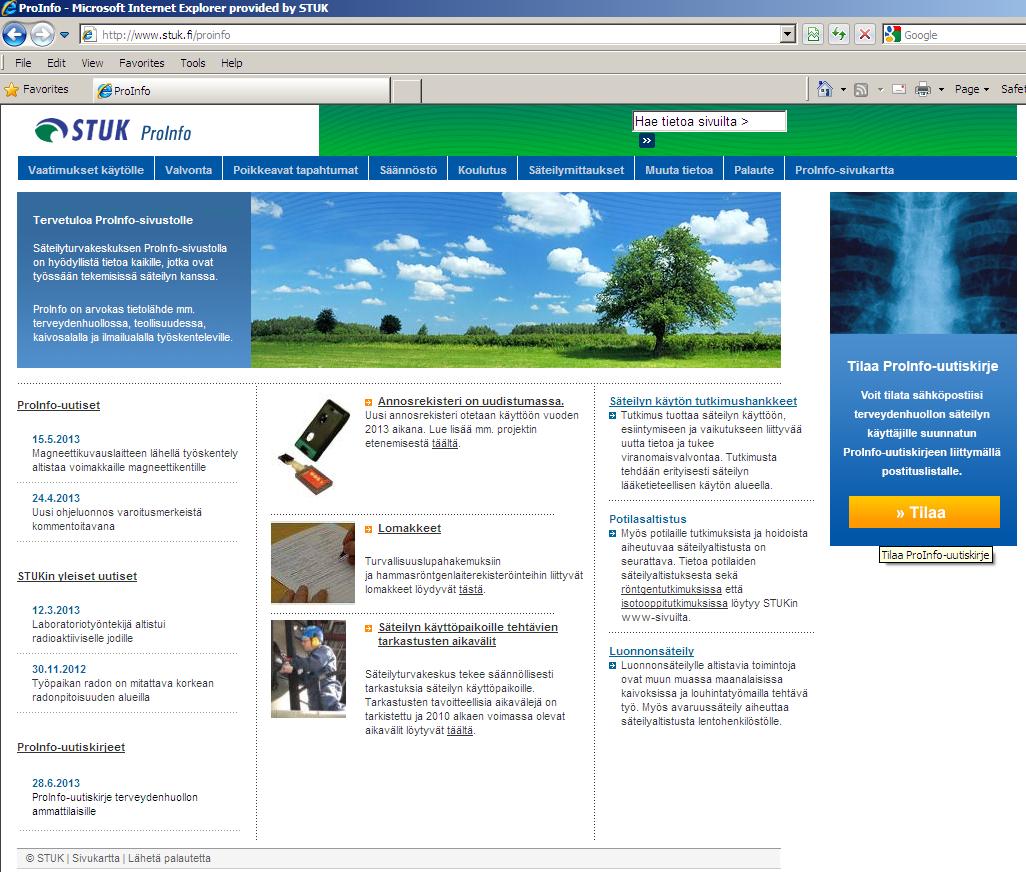Open the recent pages dropdown arrow
The height and width of the screenshot is (872, 1026).
click(x=64, y=35)
